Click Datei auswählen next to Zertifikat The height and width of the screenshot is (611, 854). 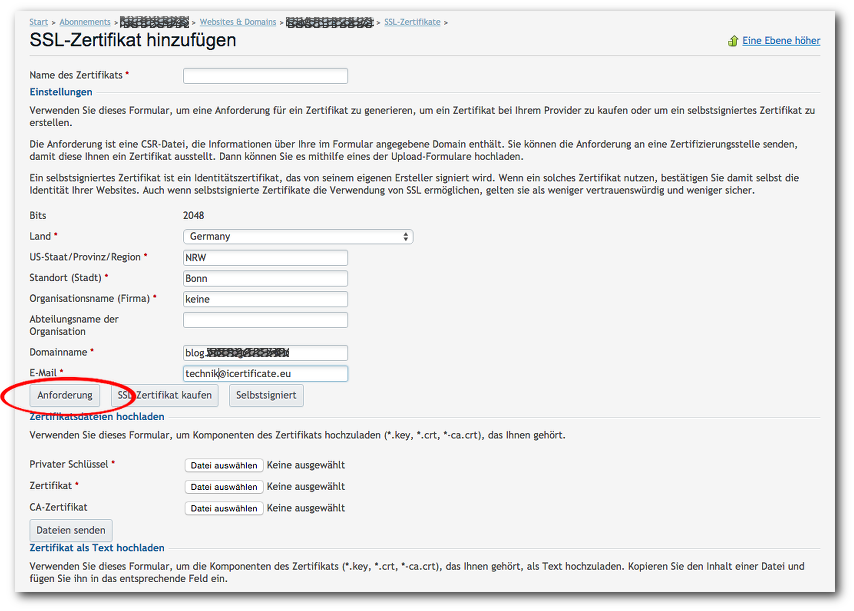coord(225,487)
